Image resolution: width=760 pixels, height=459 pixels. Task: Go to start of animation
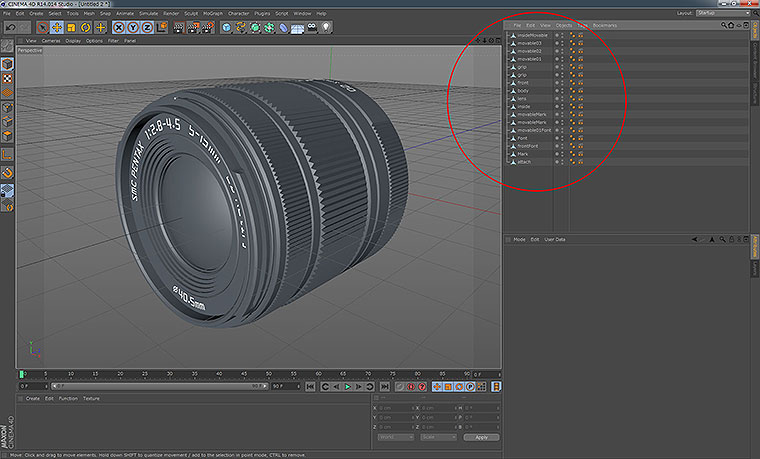tap(310, 387)
